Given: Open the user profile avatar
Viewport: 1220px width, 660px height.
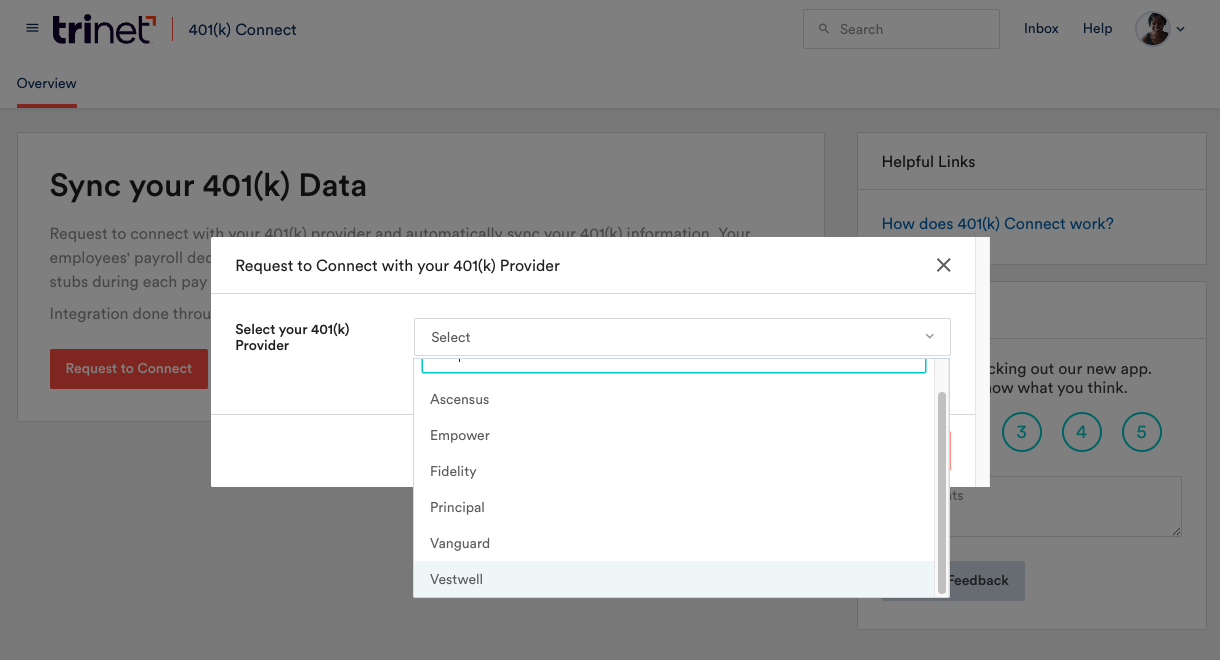Looking at the screenshot, I should pyautogui.click(x=1152, y=28).
